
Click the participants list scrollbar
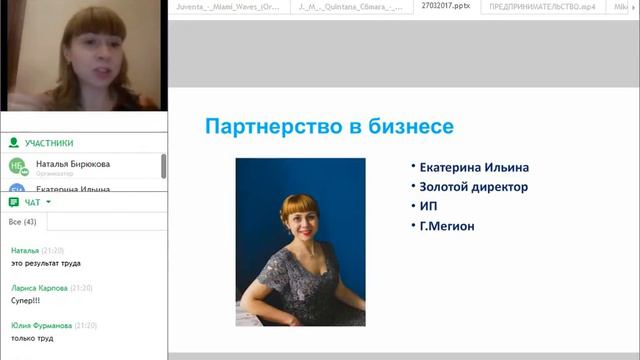164,166
